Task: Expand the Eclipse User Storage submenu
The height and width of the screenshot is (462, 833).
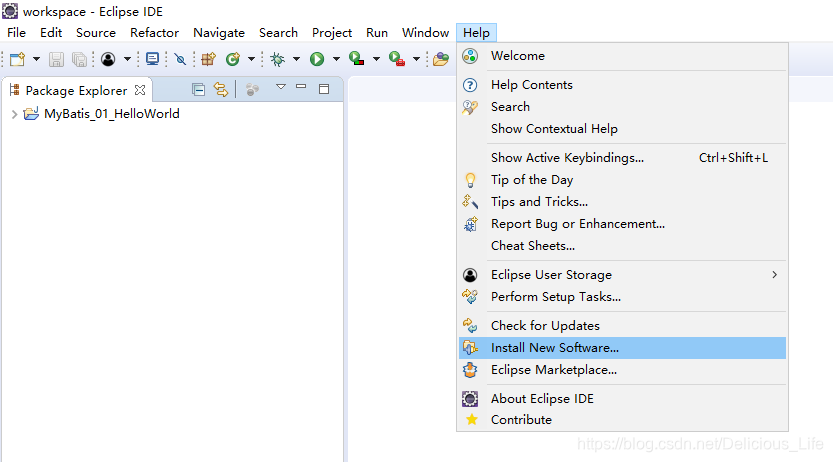Action: click(x=623, y=275)
